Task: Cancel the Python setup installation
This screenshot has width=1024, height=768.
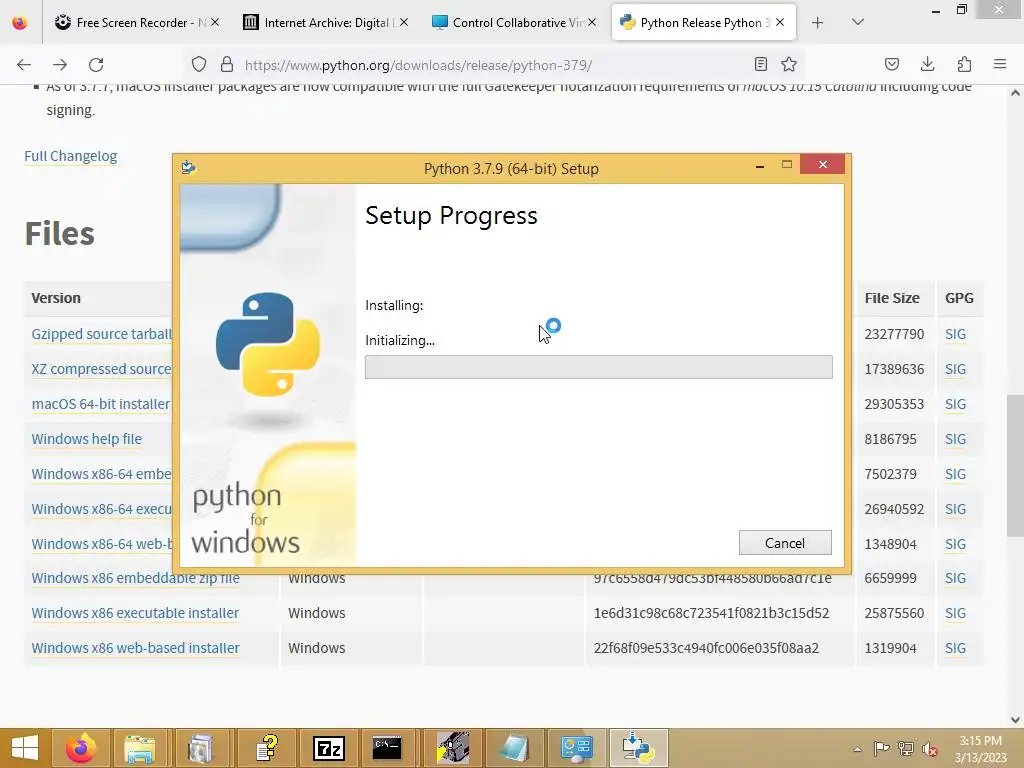Action: tap(785, 543)
